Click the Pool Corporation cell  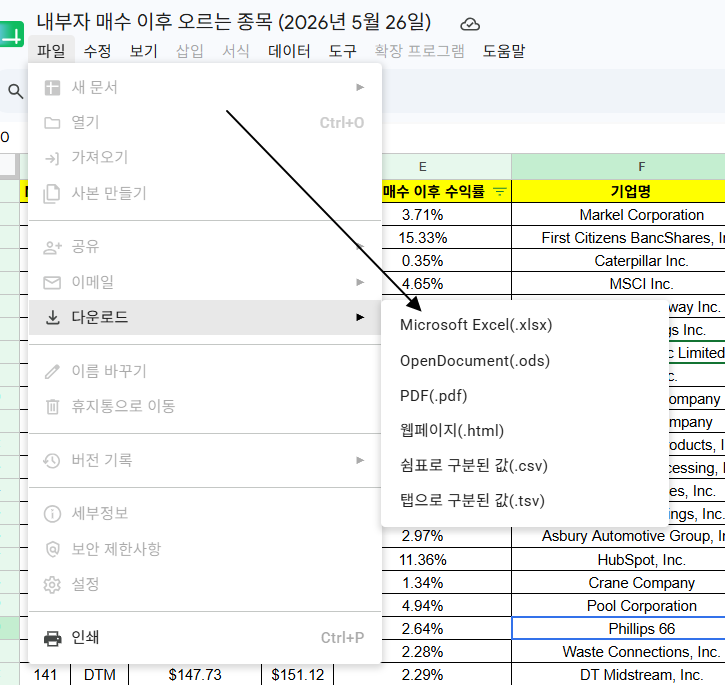pos(619,606)
